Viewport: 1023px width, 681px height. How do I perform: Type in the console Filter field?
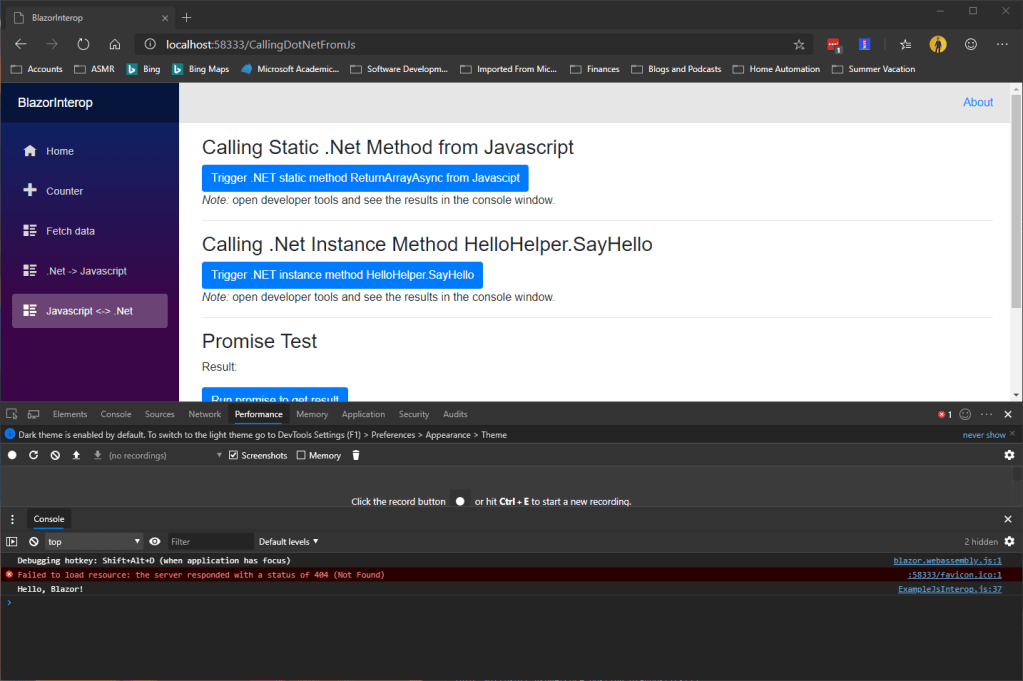tap(208, 541)
